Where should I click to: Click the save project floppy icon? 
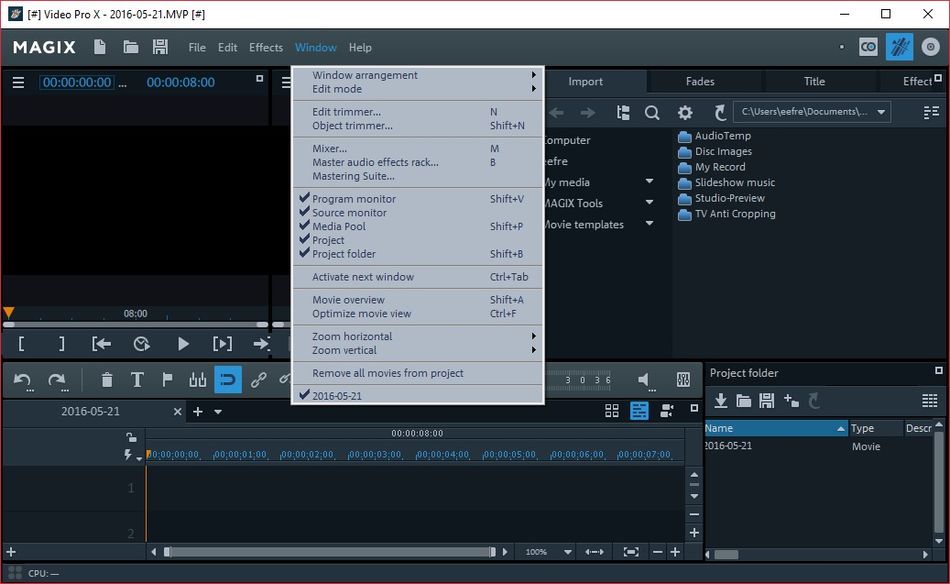[160, 47]
